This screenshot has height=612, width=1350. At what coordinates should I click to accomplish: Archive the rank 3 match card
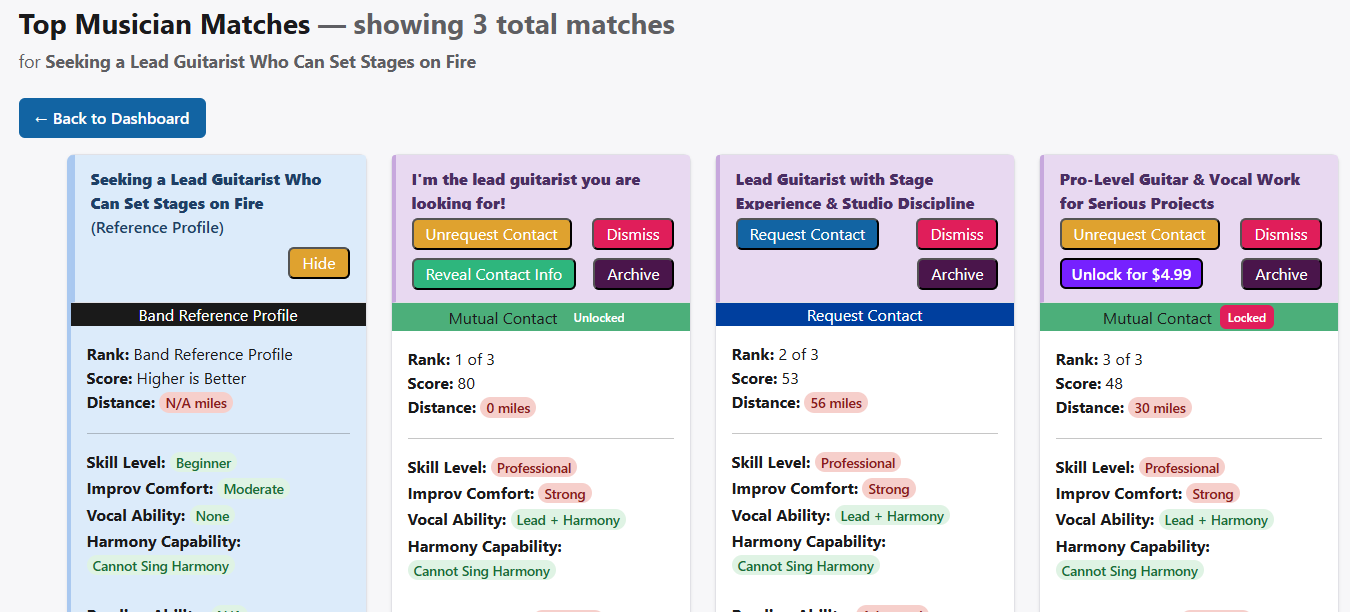1281,273
